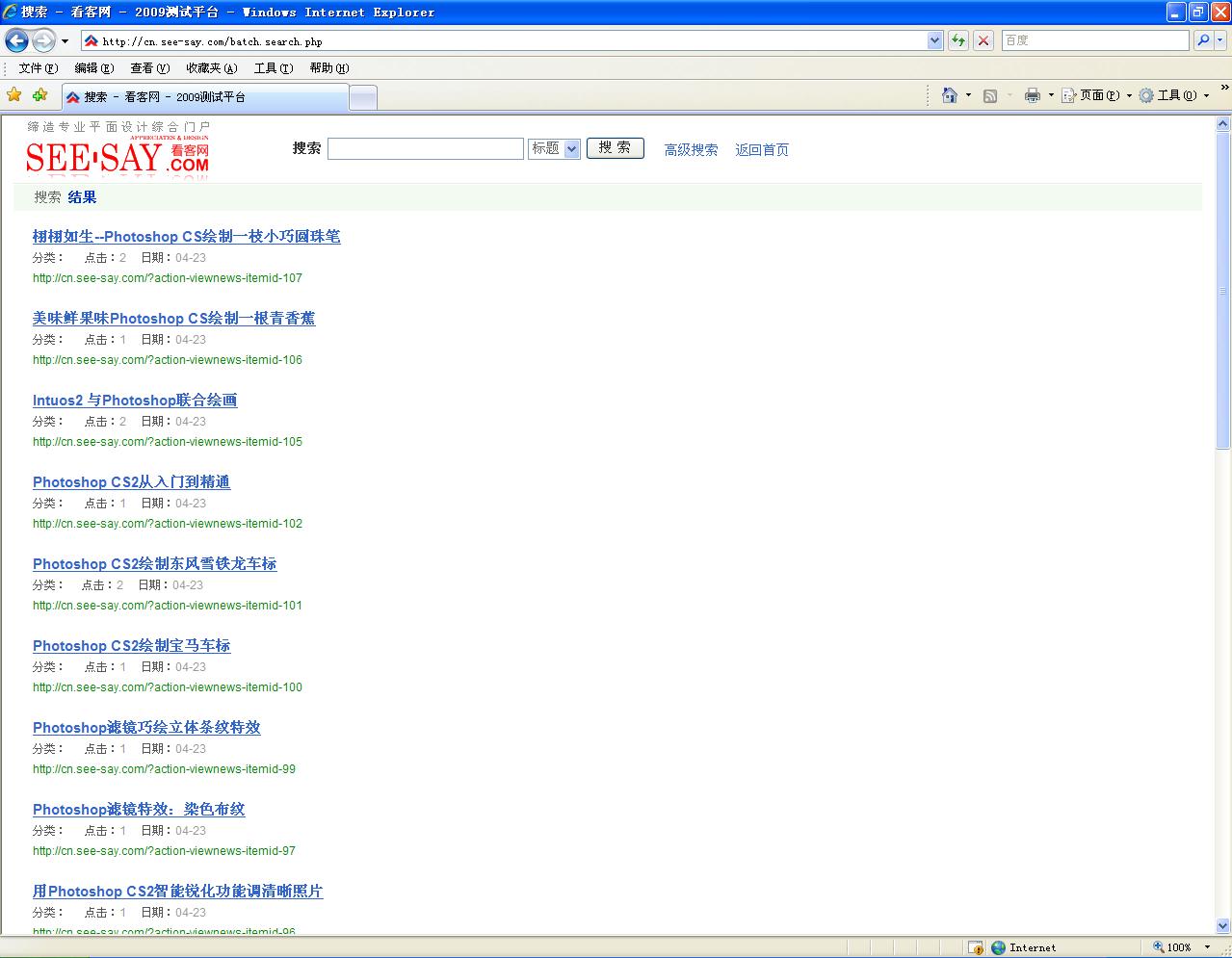Open the 查看(V) menu
This screenshot has width=1232, height=958.
pyautogui.click(x=150, y=68)
